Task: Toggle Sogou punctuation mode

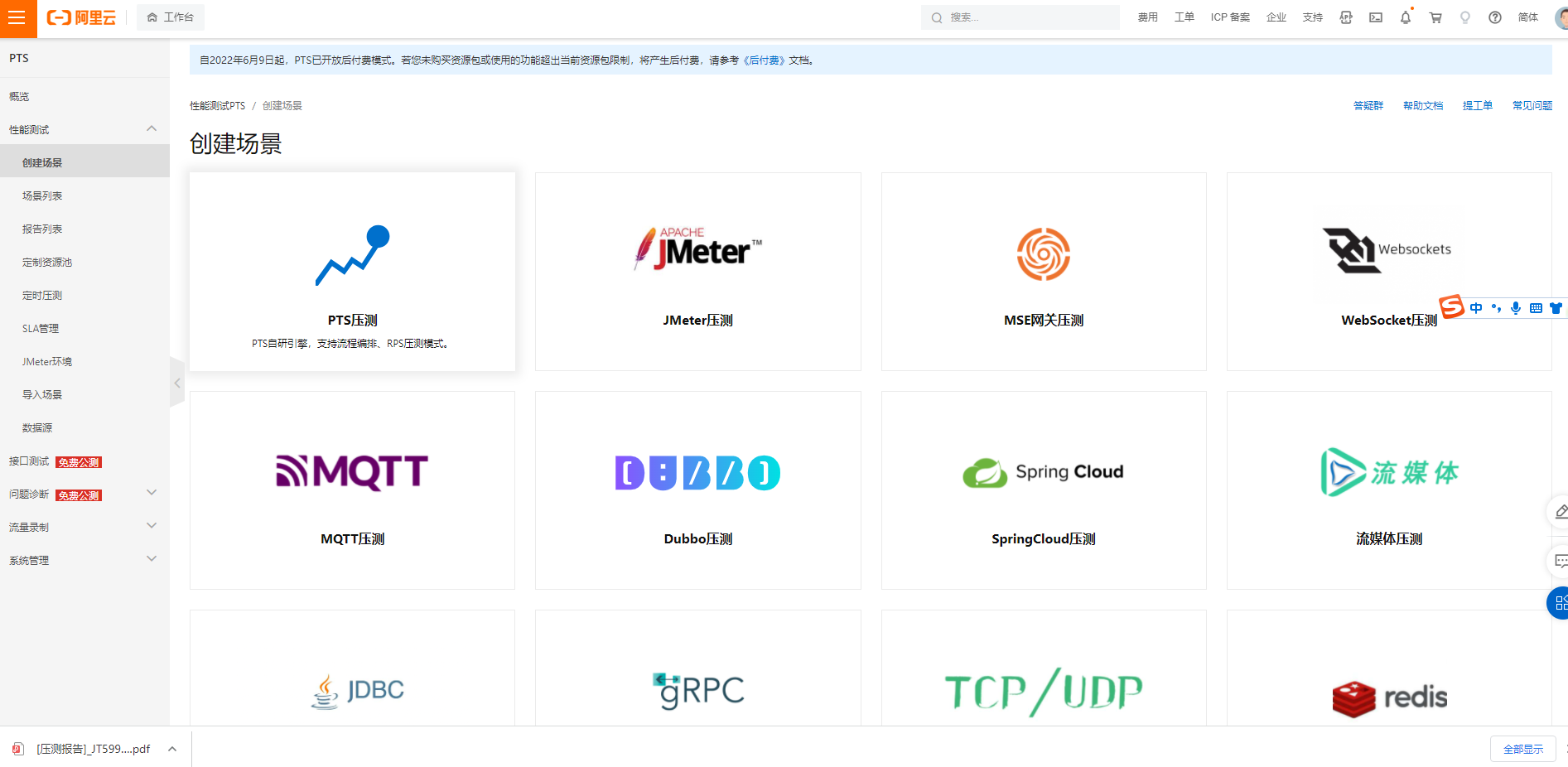Action: [x=1496, y=308]
